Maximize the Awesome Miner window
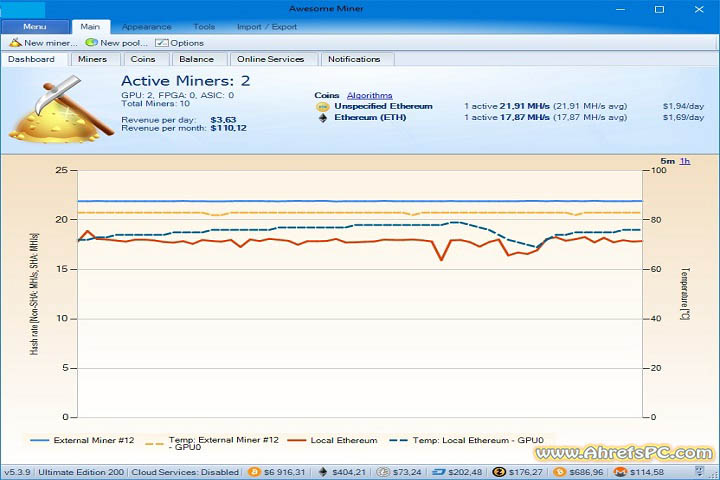 tap(659, 9)
